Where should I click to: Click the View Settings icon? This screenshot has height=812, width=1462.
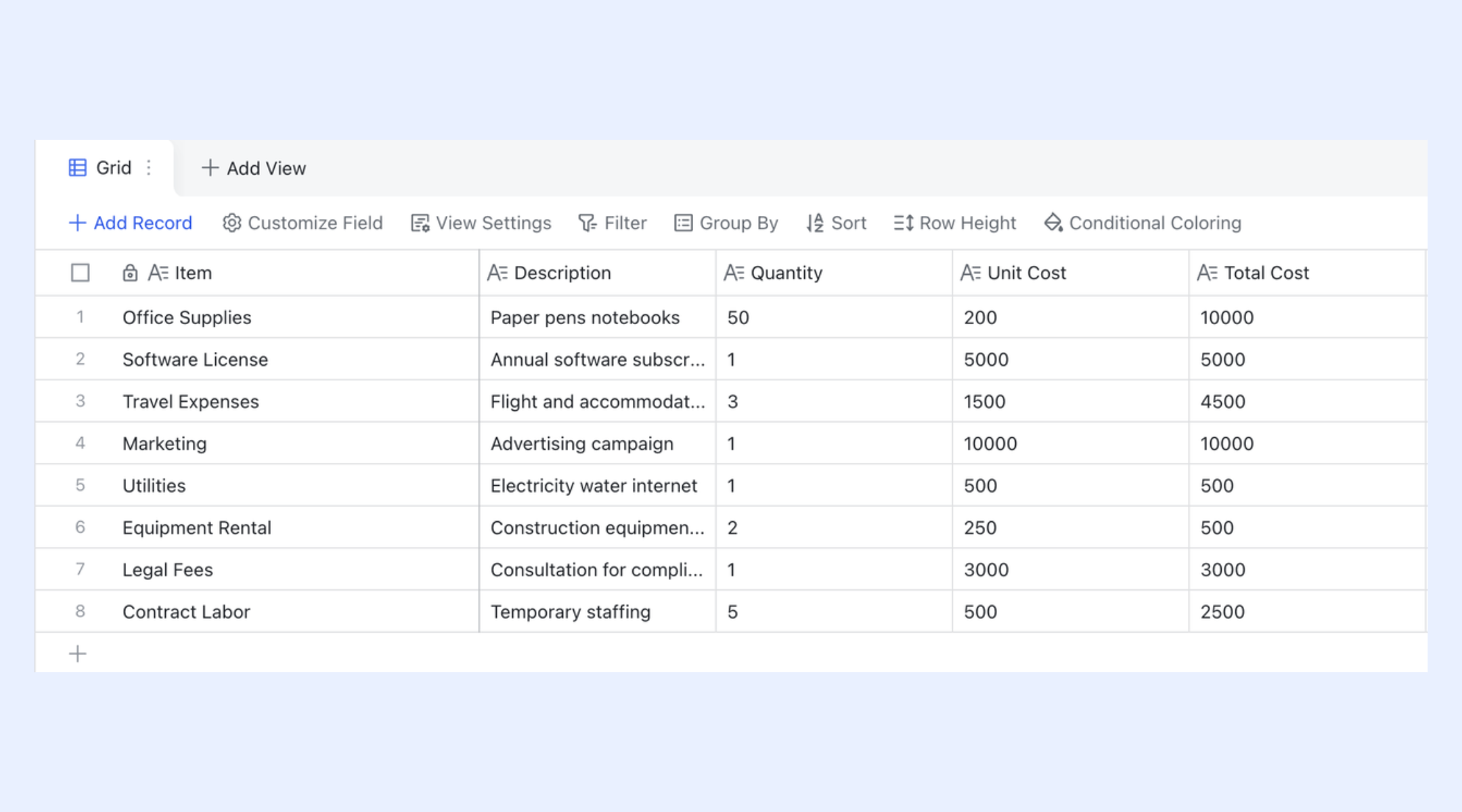click(420, 223)
